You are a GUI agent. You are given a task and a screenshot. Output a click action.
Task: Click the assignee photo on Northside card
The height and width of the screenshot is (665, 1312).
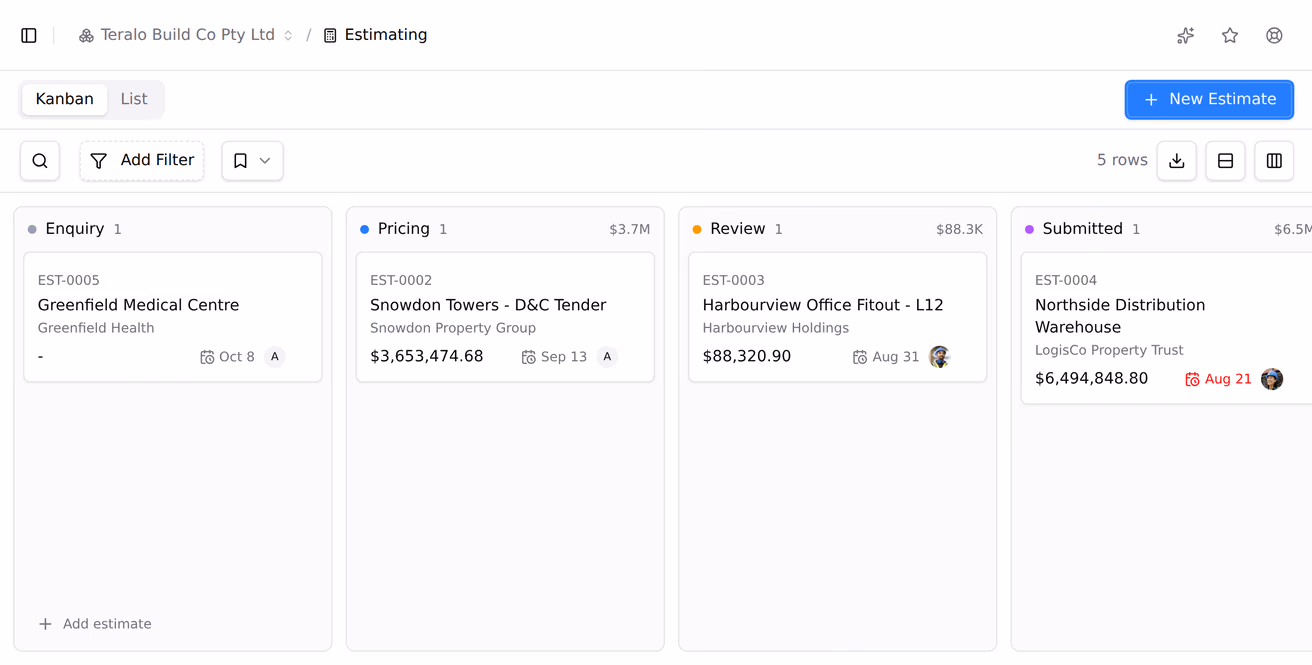click(1272, 379)
